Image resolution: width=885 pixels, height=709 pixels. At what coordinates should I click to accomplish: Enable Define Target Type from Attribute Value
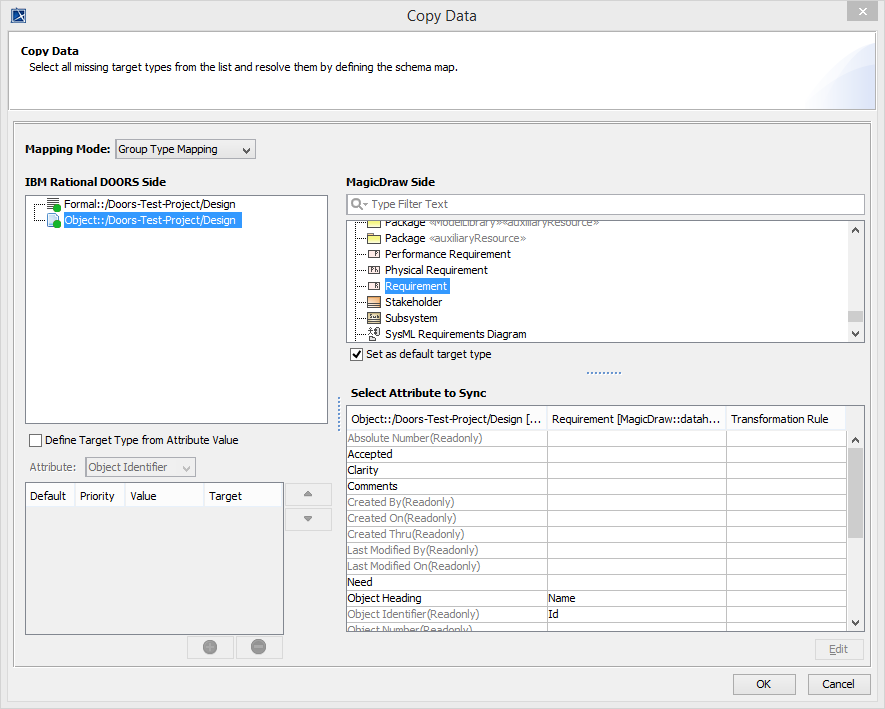click(36, 440)
